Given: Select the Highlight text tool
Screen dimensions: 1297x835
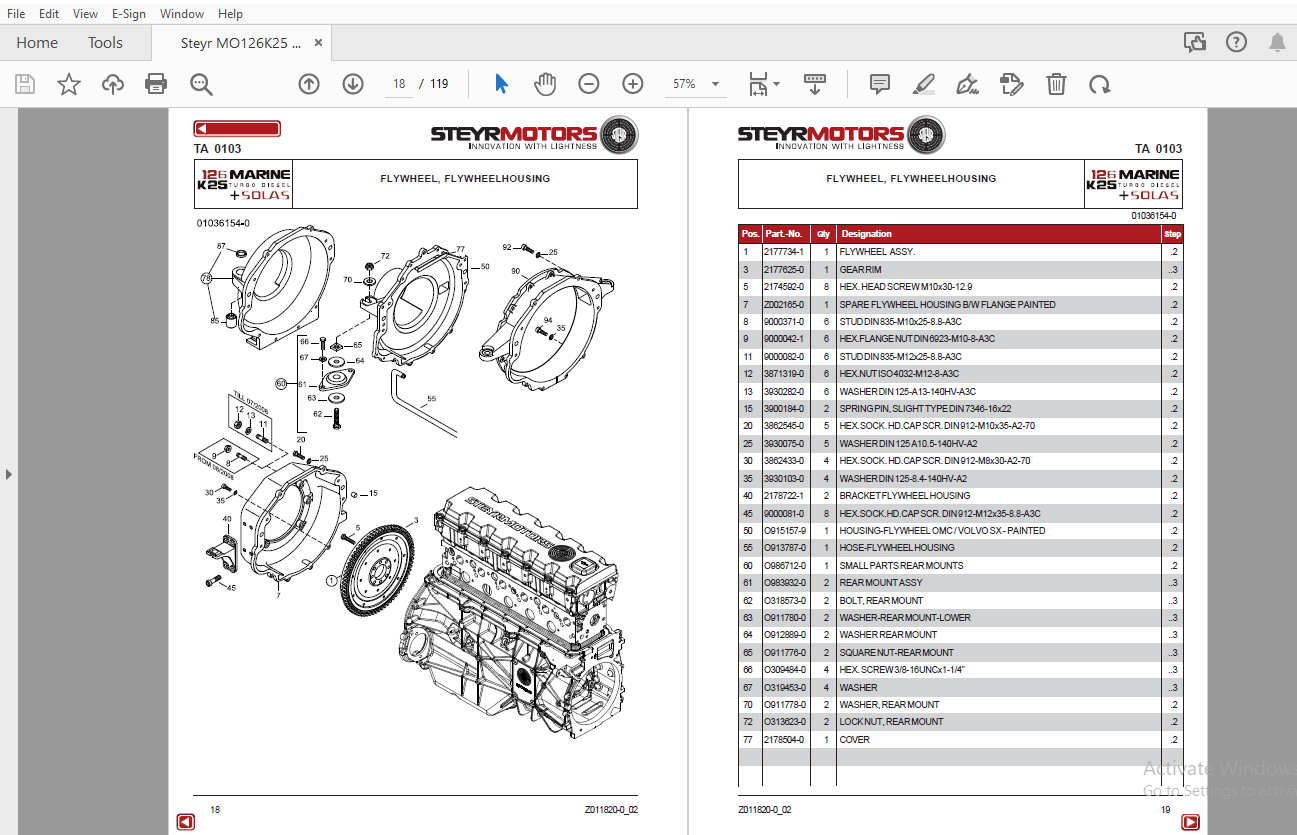Looking at the screenshot, I should pos(923,84).
